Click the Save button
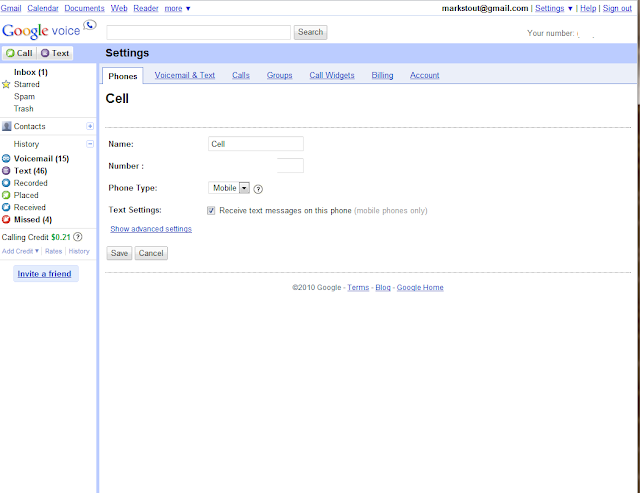Viewport: 640px width, 493px height. pyautogui.click(x=119, y=253)
